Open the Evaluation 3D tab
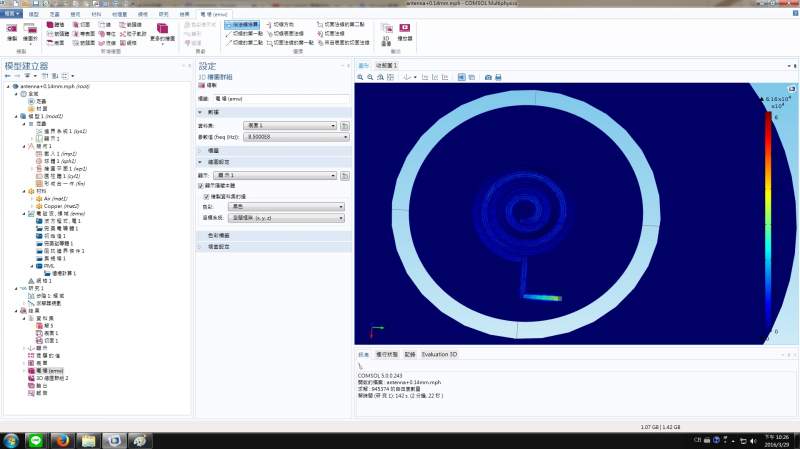Screen dimensions: 800x449 pyautogui.click(x=439, y=354)
